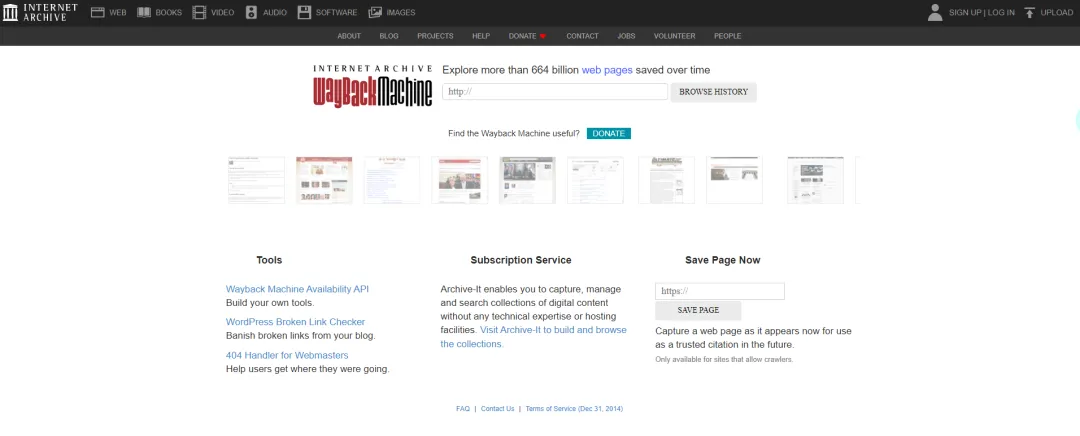Open the ninth site thumbnail in carousel
Screen dimensions: 1080x436
coord(816,180)
